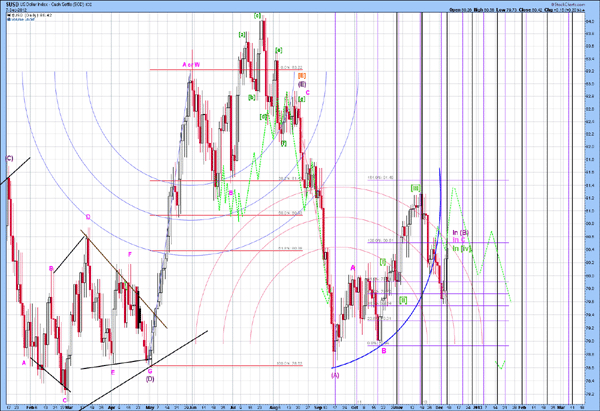Click the Apr label on the date axis

click(112, 407)
